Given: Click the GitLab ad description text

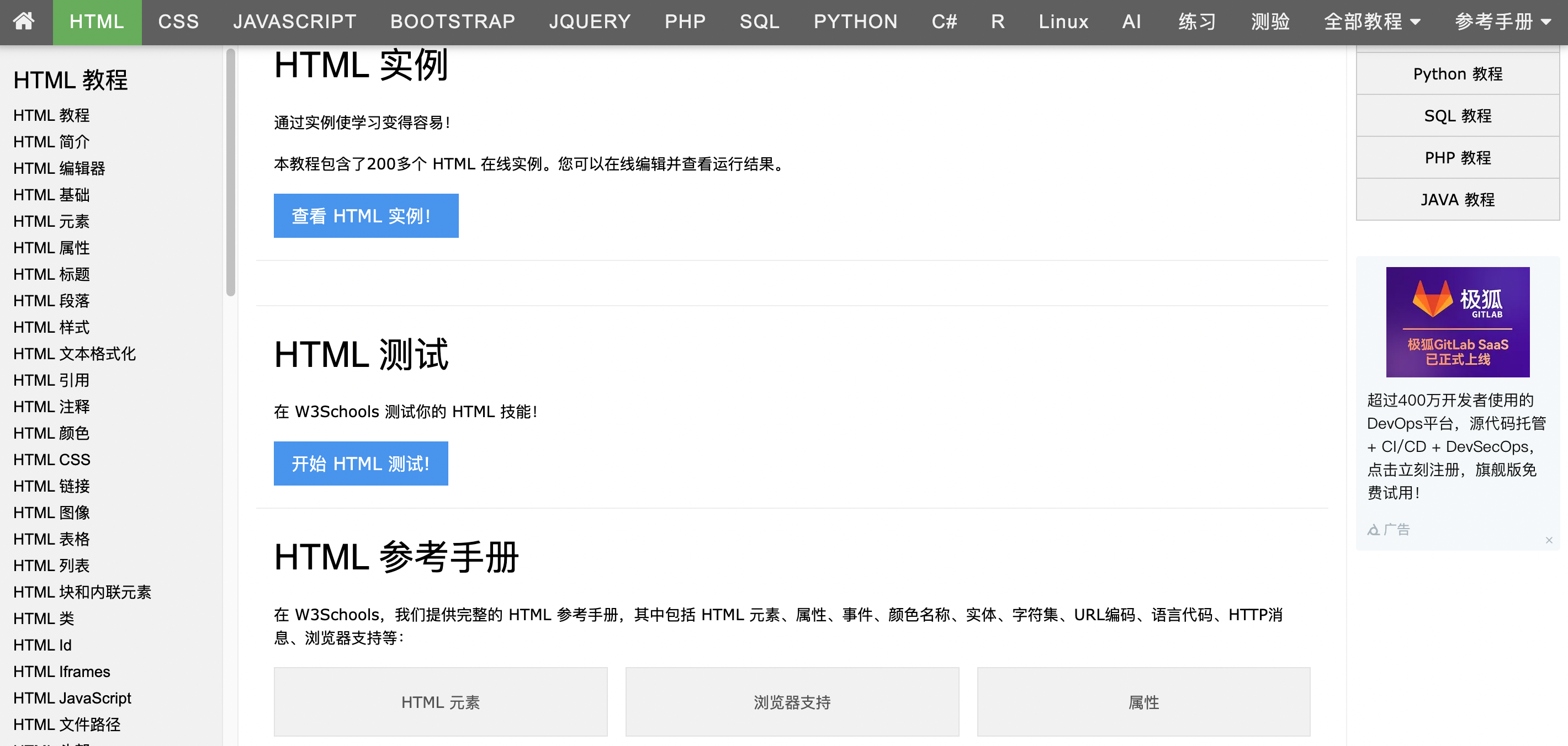Looking at the screenshot, I should coord(1456,446).
